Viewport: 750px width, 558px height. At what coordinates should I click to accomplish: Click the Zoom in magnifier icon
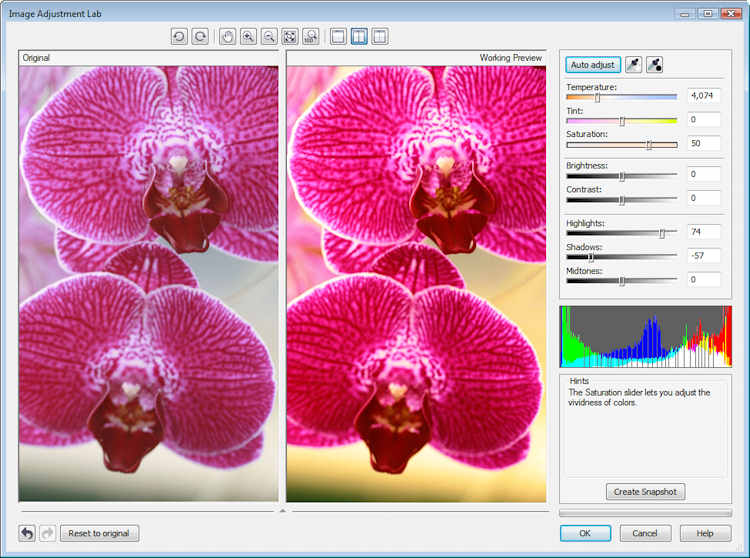coord(248,36)
